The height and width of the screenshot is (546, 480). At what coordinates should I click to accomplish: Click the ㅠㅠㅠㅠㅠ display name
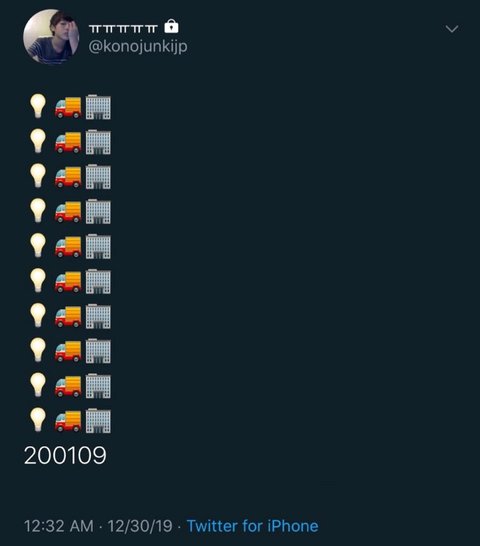123,29
